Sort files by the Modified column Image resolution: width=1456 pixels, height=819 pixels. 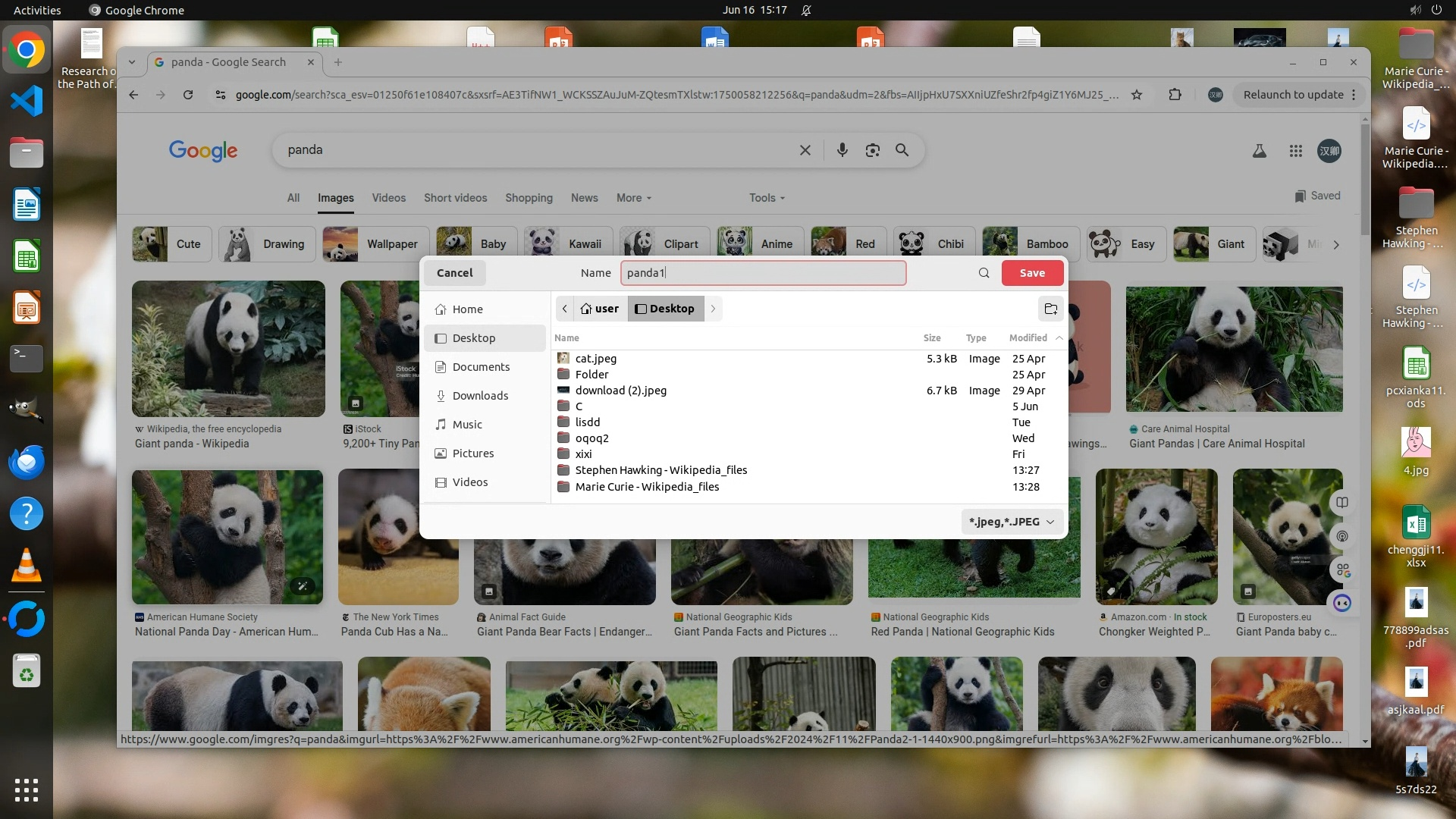[1028, 338]
